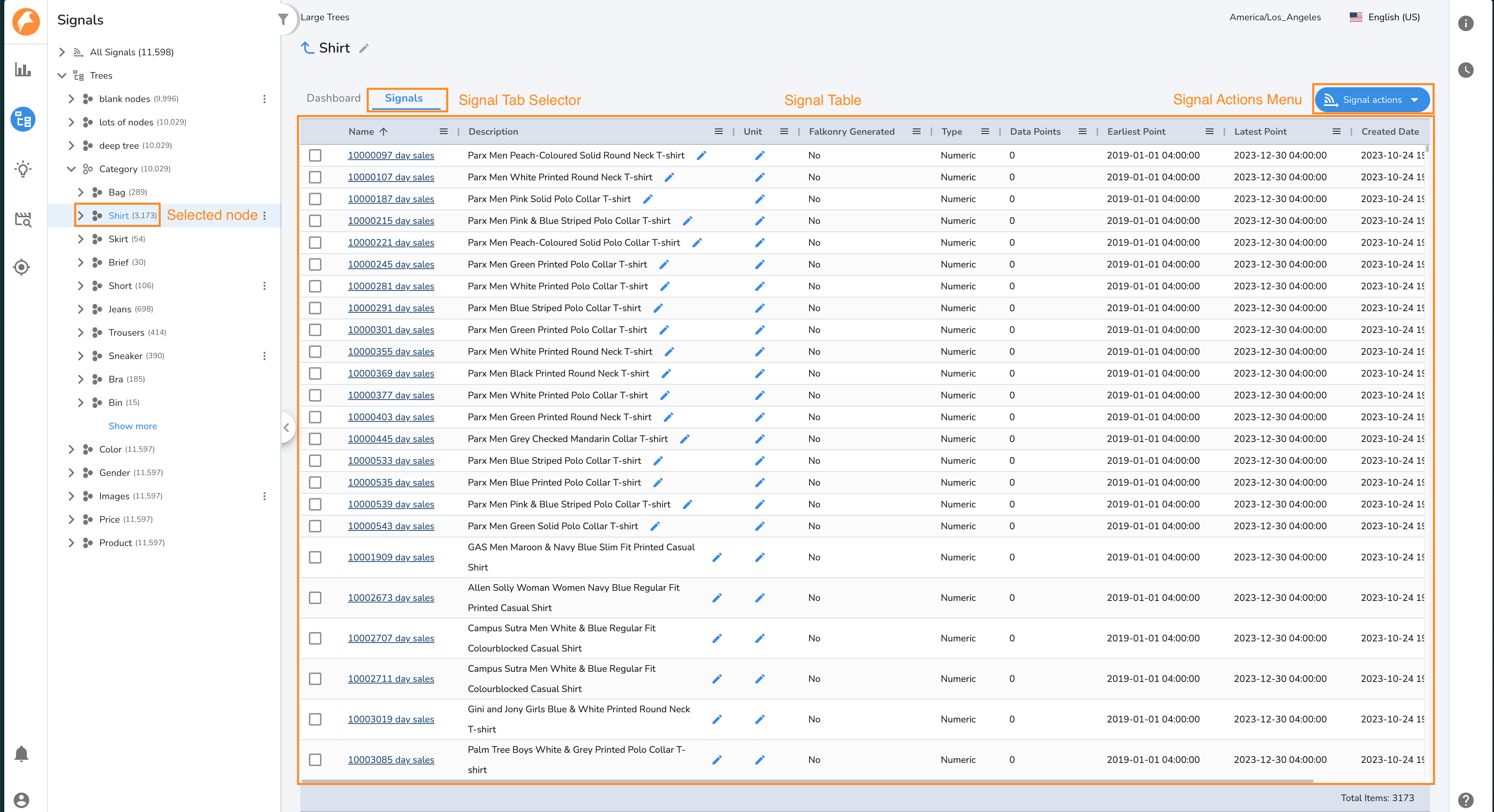The width and height of the screenshot is (1494, 812).
Task: Open the 10000539 day sales signal link
Action: (x=391, y=504)
